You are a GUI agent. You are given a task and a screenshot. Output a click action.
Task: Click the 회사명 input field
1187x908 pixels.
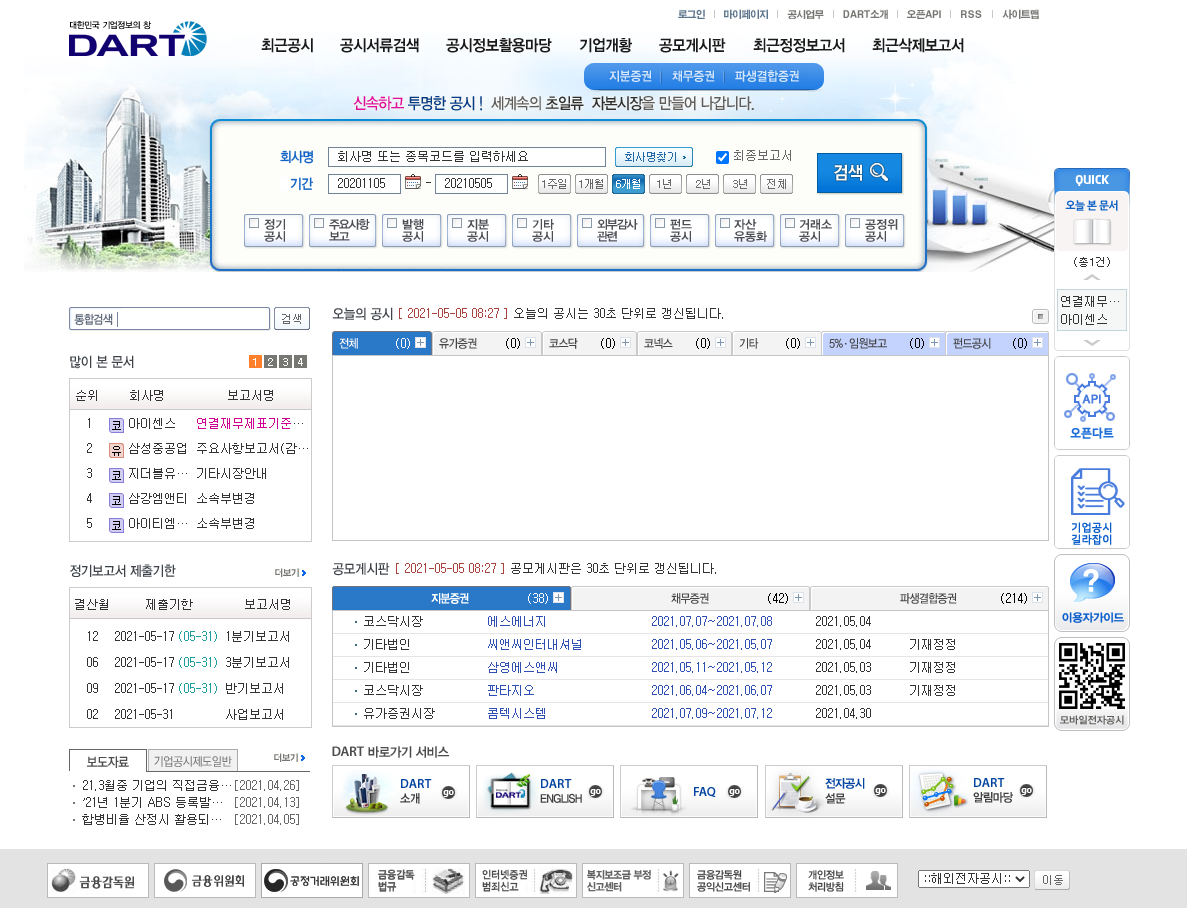[x=467, y=157]
